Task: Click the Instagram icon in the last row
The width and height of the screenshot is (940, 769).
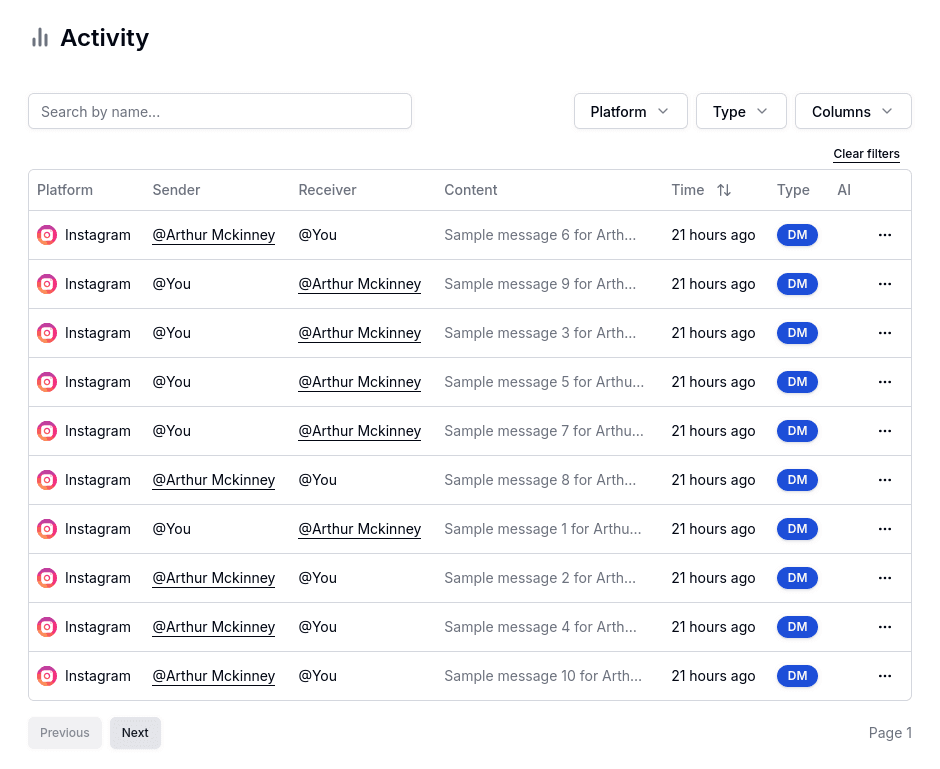Action: click(x=47, y=676)
